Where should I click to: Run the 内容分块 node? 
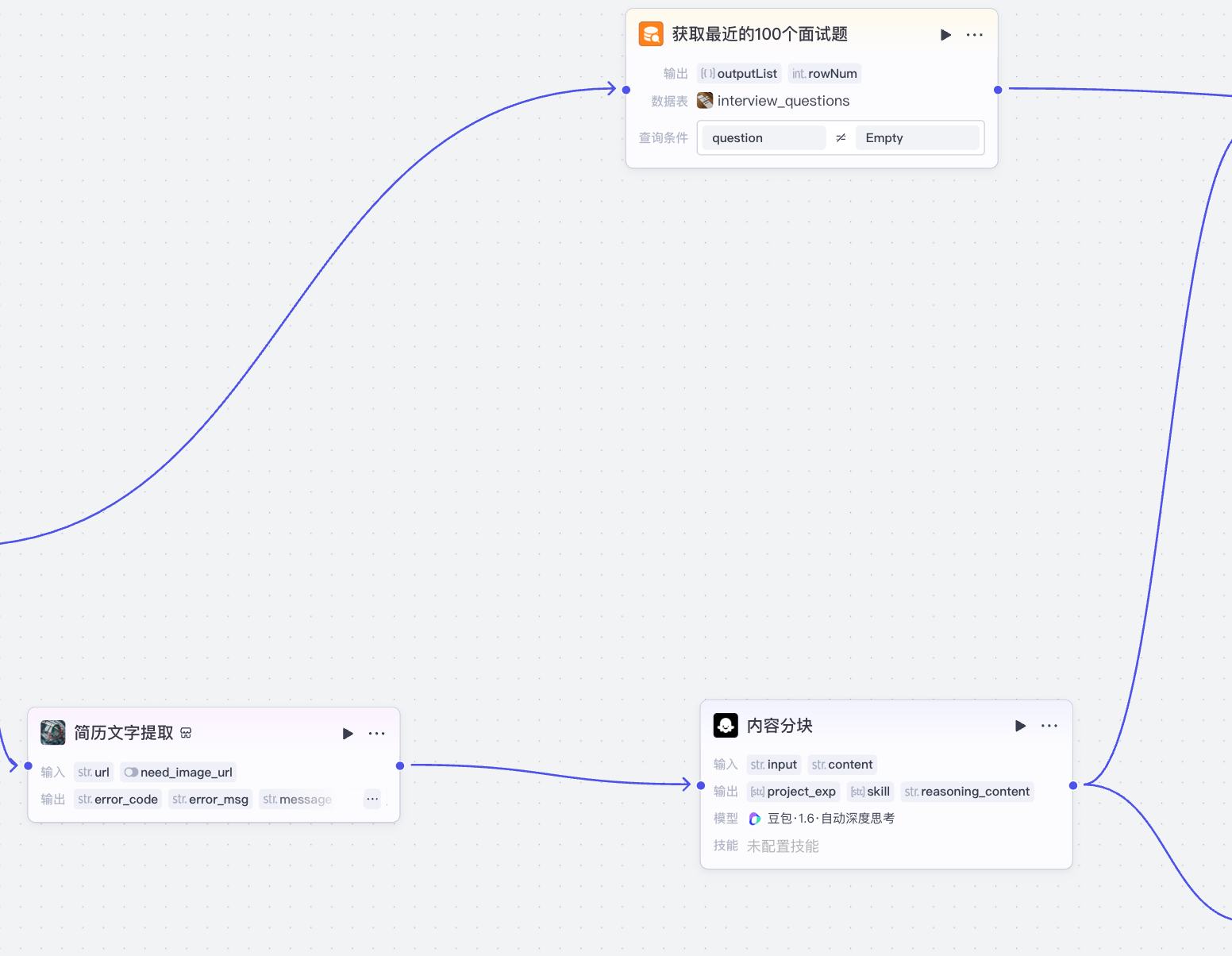(x=1020, y=726)
